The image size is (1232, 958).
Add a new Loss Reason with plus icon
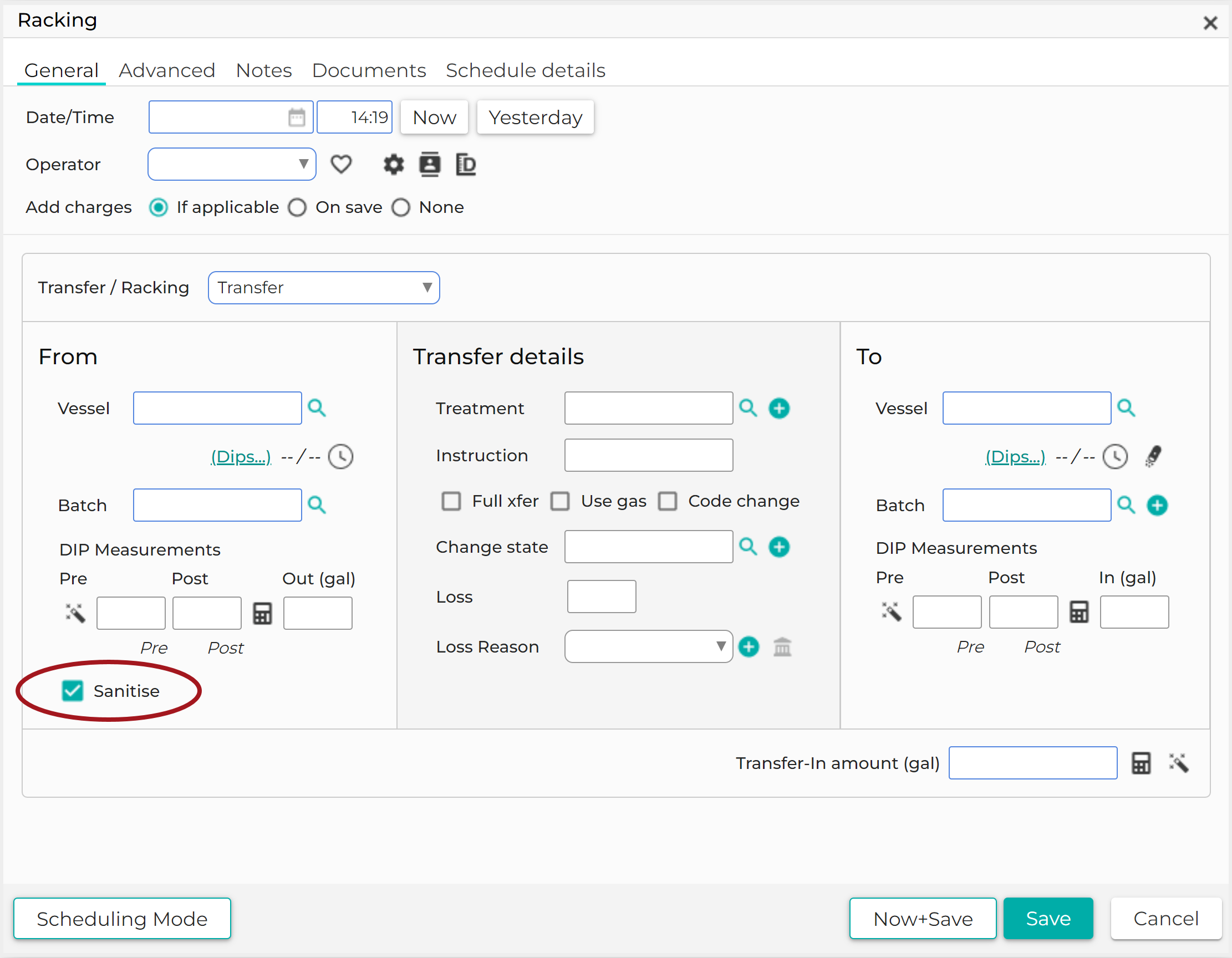(x=749, y=646)
